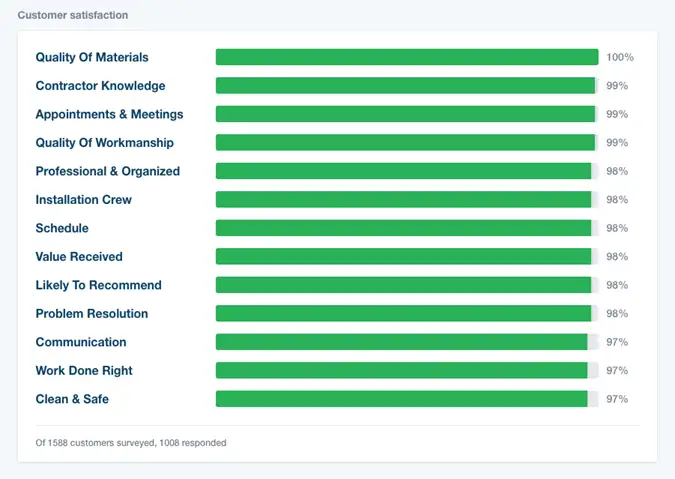Click the Customer satisfaction heading
This screenshot has width=675, height=479.
click(72, 16)
